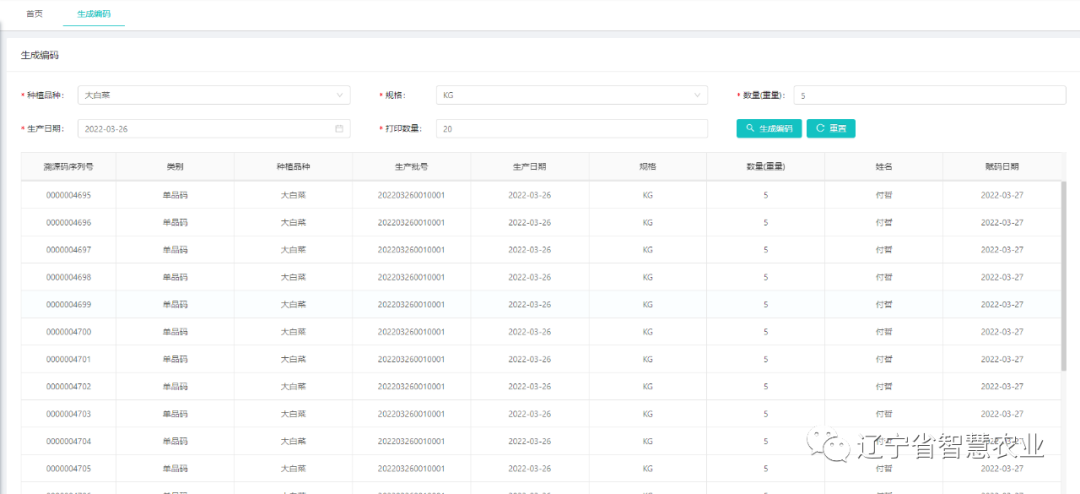Image resolution: width=1080 pixels, height=494 pixels.
Task: Select serial number 0000004695 cell
Action: pyautogui.click(x=68, y=195)
